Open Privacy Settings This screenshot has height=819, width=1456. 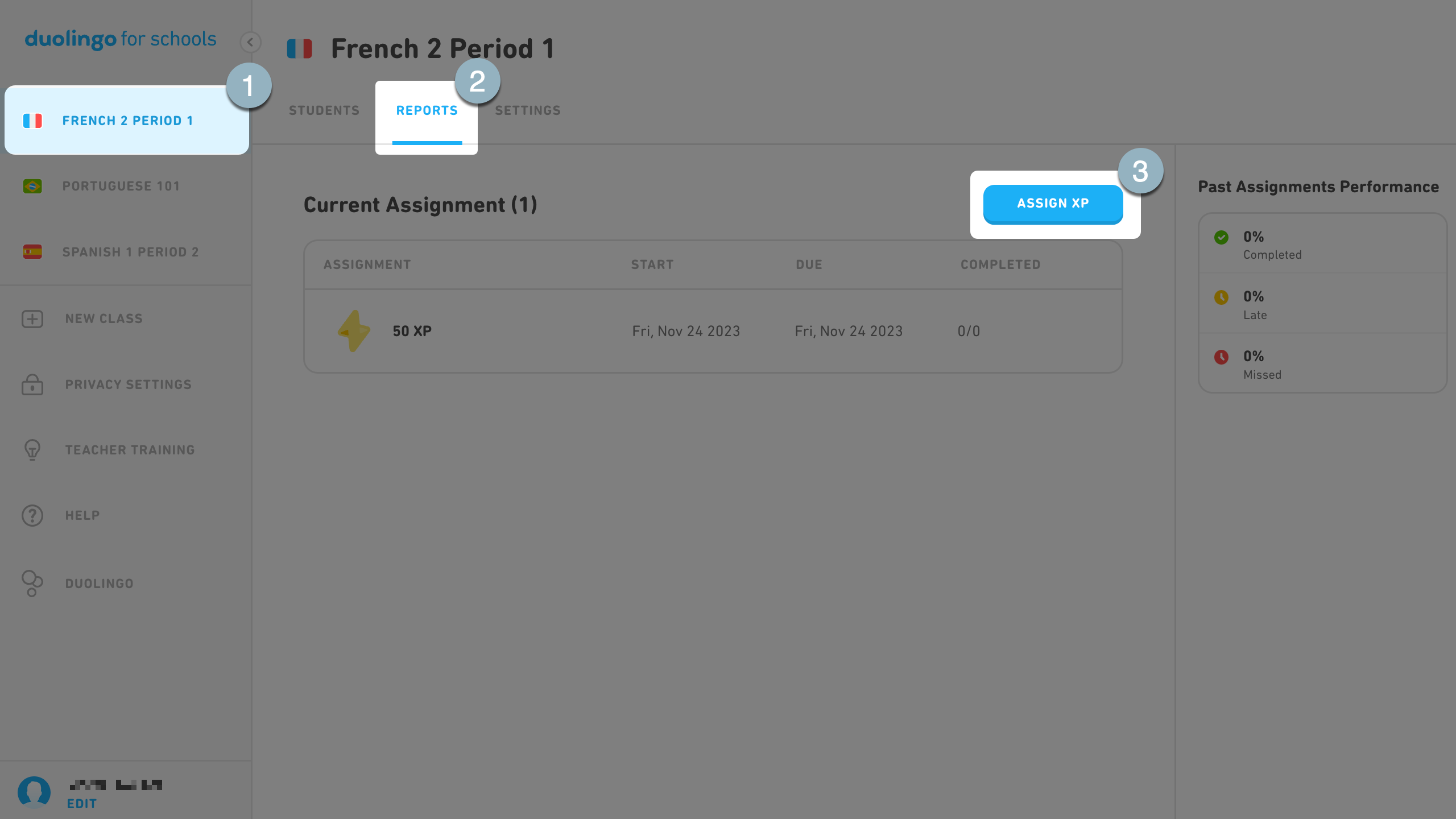[128, 384]
